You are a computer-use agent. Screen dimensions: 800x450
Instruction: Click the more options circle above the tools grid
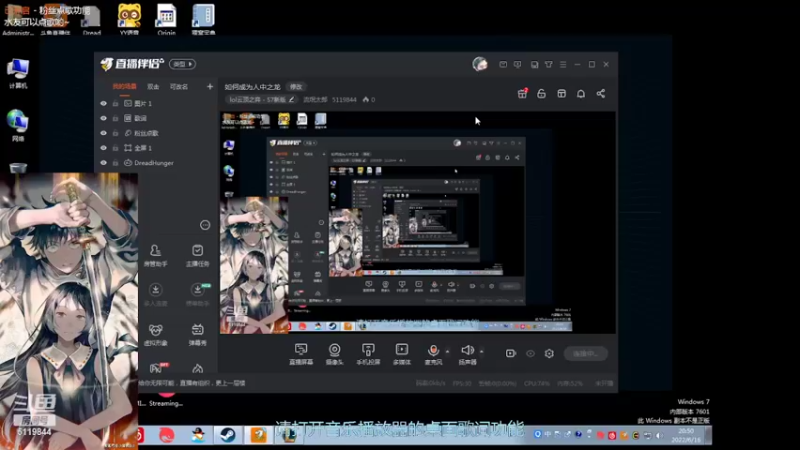(x=205, y=225)
